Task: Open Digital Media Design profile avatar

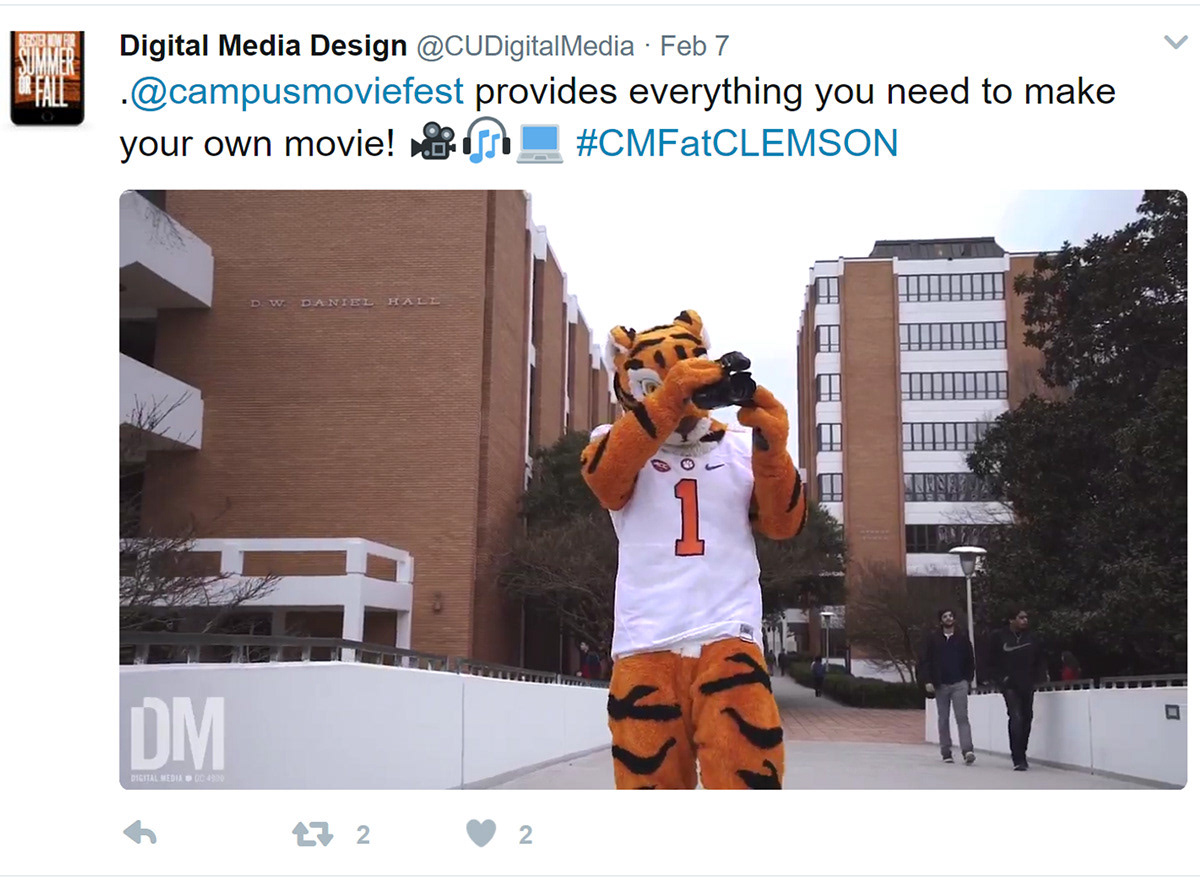Action: (x=47, y=78)
